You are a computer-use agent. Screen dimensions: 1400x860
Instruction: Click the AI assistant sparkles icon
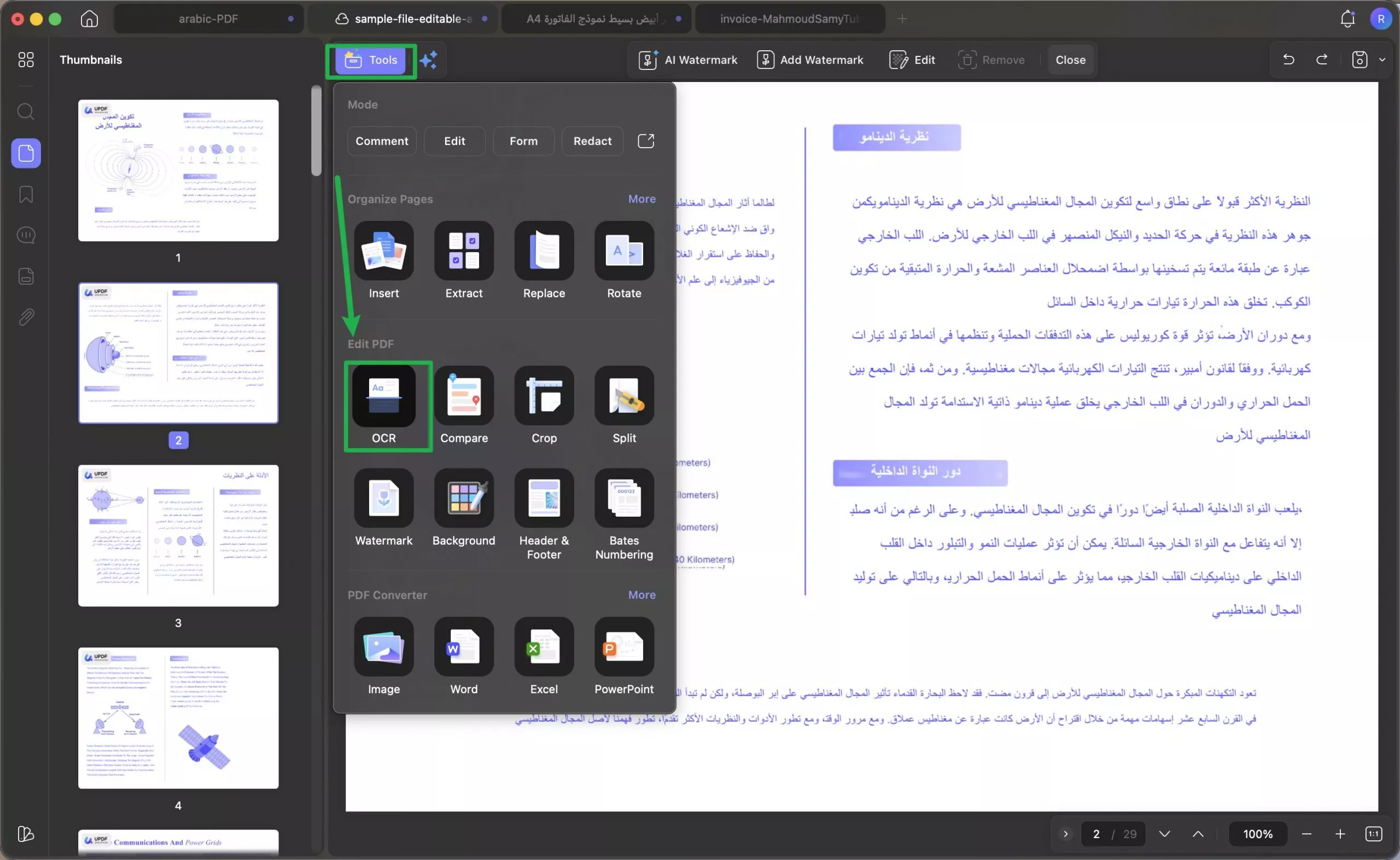pyautogui.click(x=429, y=60)
